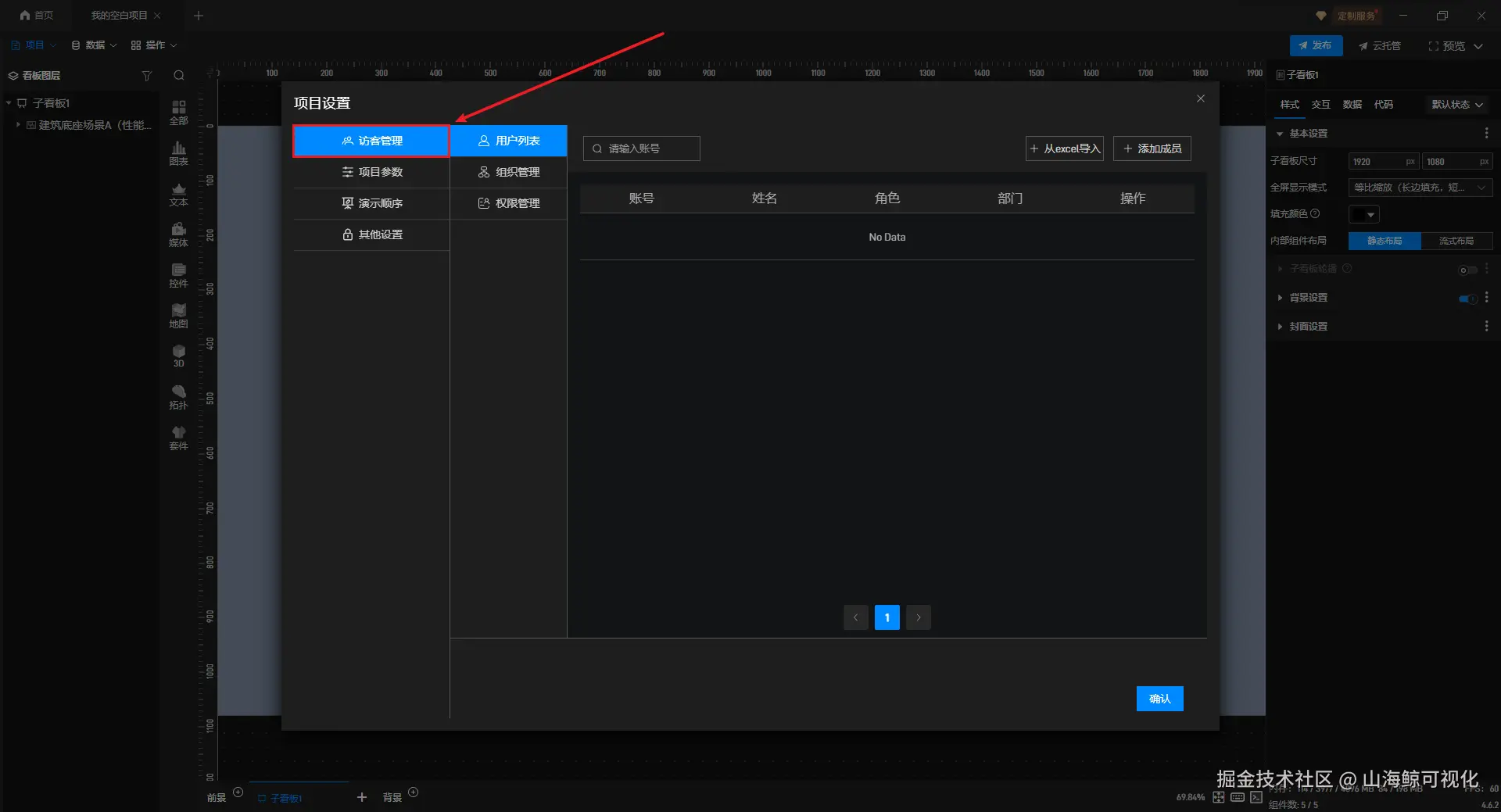The width and height of the screenshot is (1501, 812).
Task: Select 其他设置 in project settings
Action: pyautogui.click(x=371, y=234)
